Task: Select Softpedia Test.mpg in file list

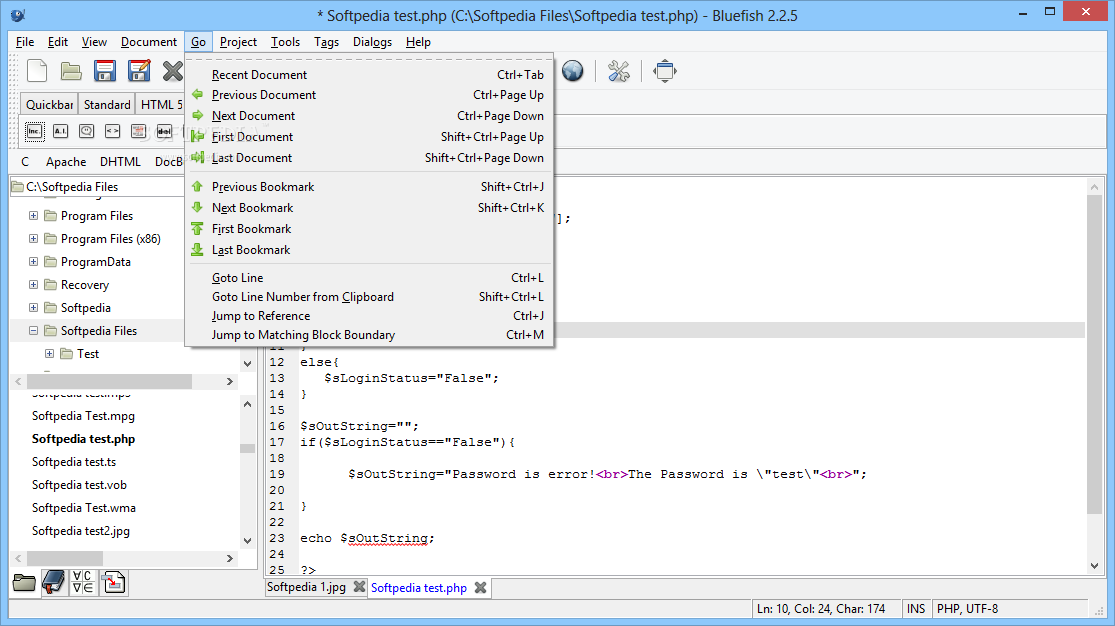Action: (83, 415)
